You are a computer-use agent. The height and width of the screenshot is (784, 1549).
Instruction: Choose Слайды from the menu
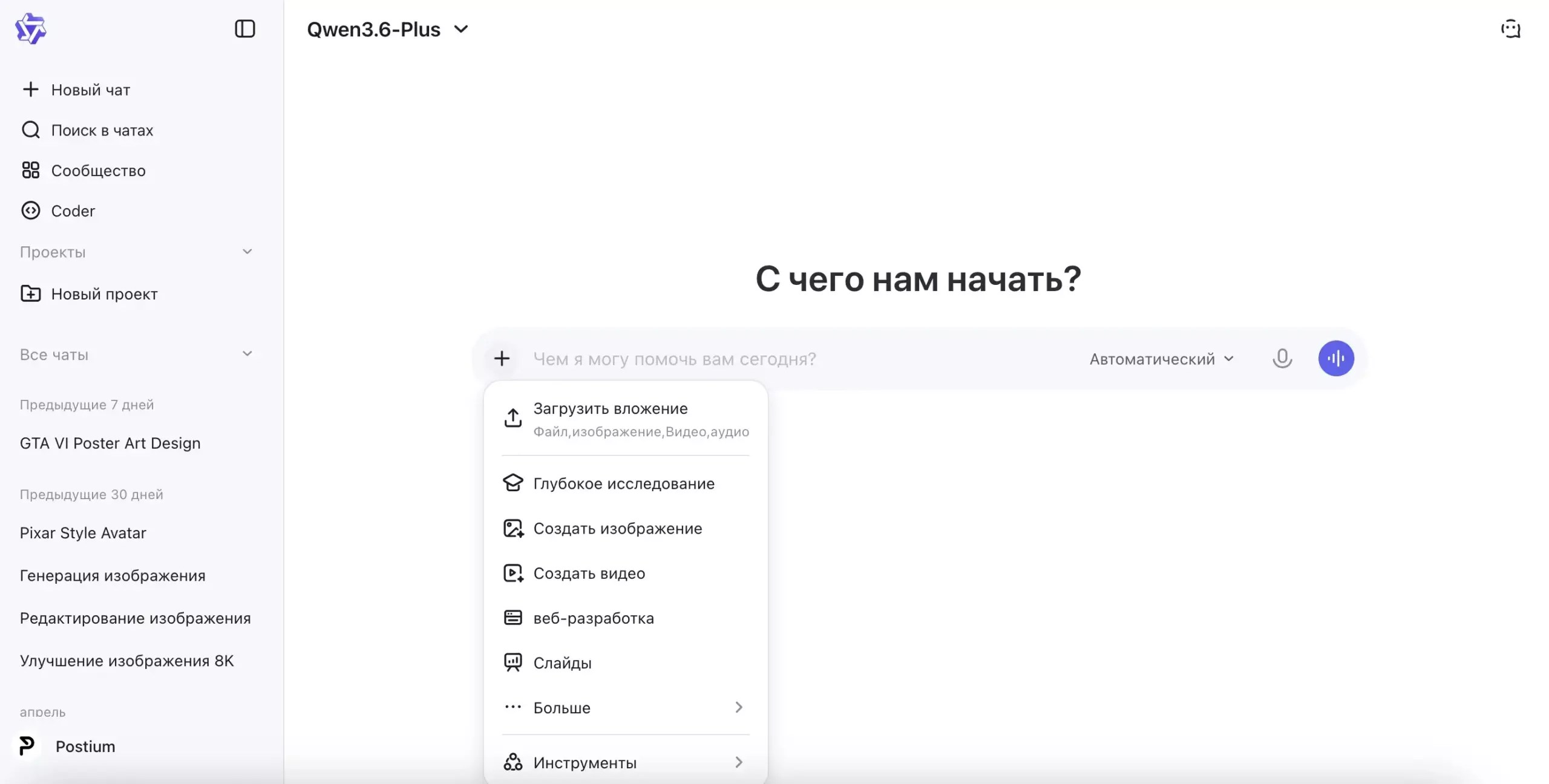[626, 662]
